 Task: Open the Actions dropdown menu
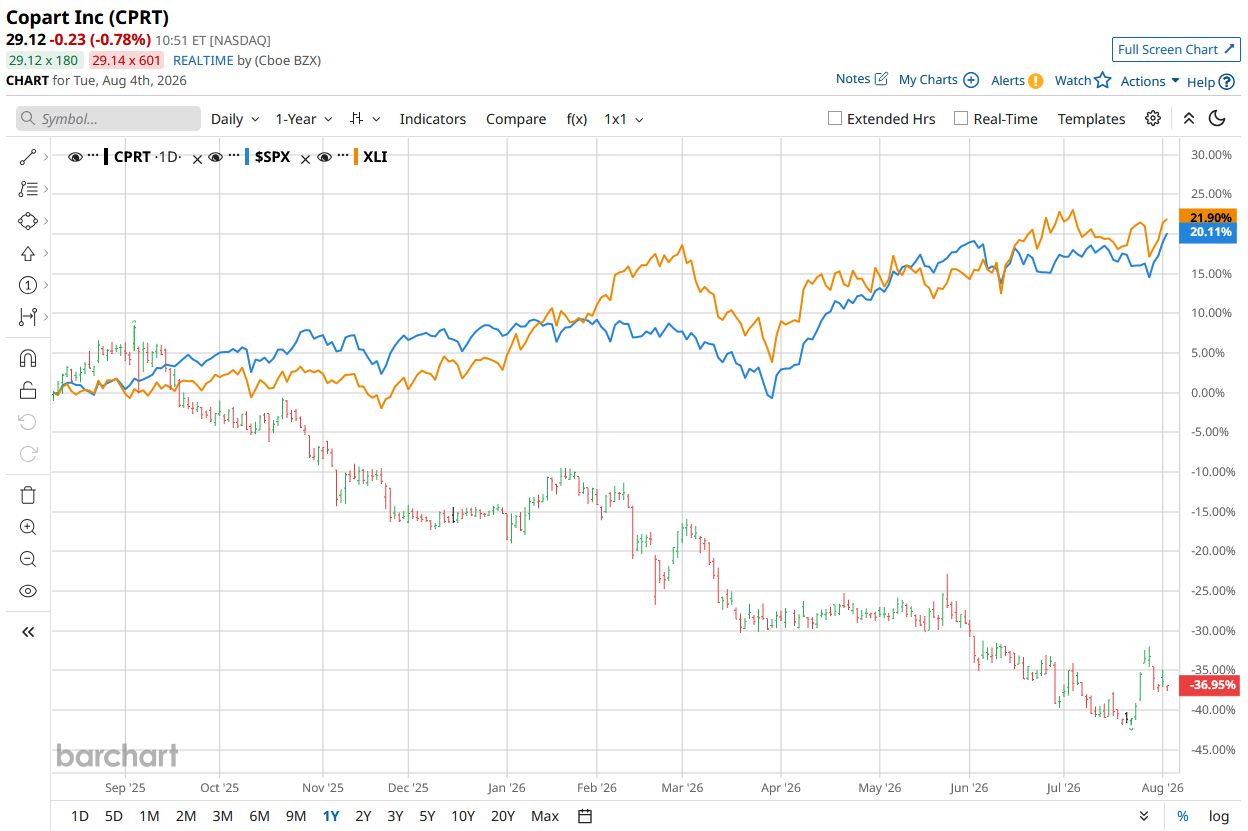pos(1150,81)
